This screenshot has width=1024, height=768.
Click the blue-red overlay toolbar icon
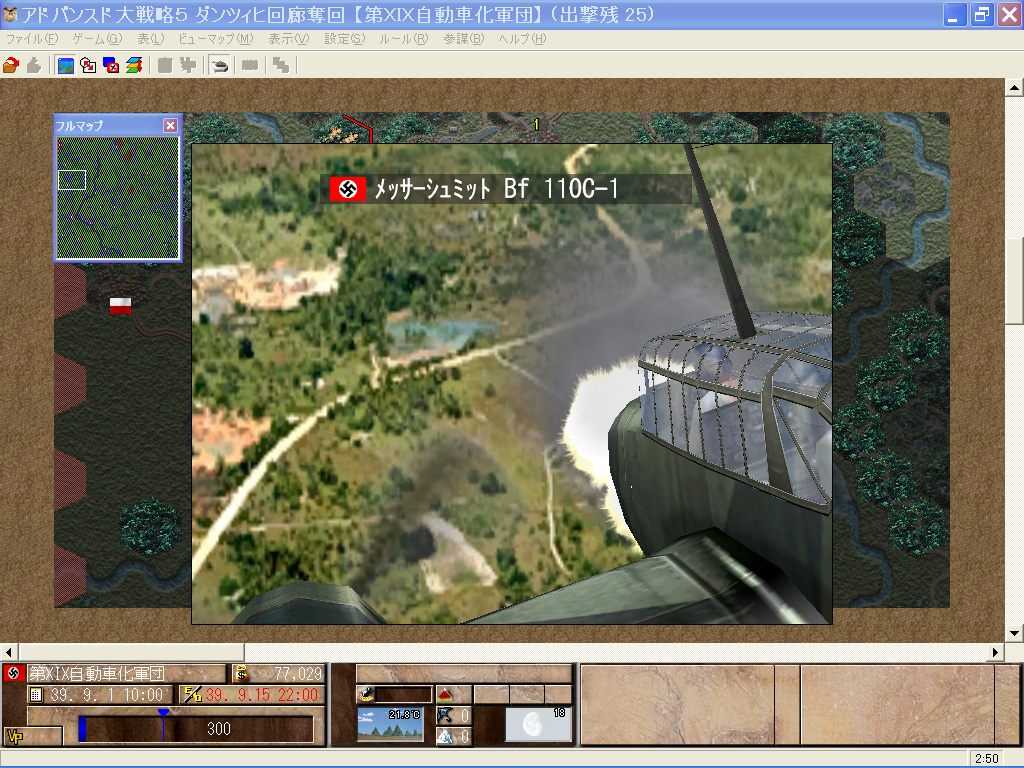point(111,66)
